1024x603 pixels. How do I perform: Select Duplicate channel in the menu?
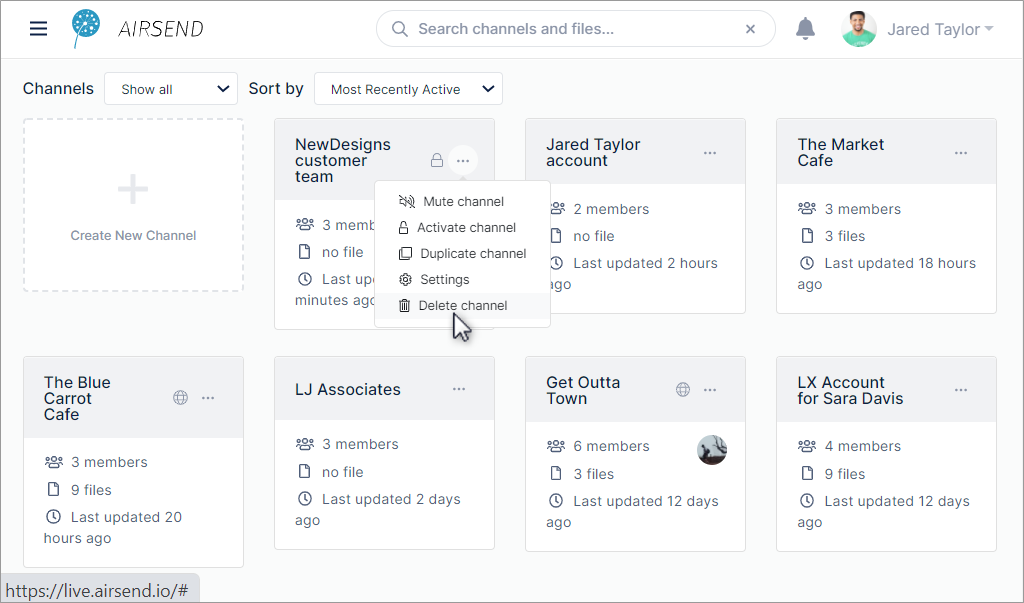[x=462, y=253]
